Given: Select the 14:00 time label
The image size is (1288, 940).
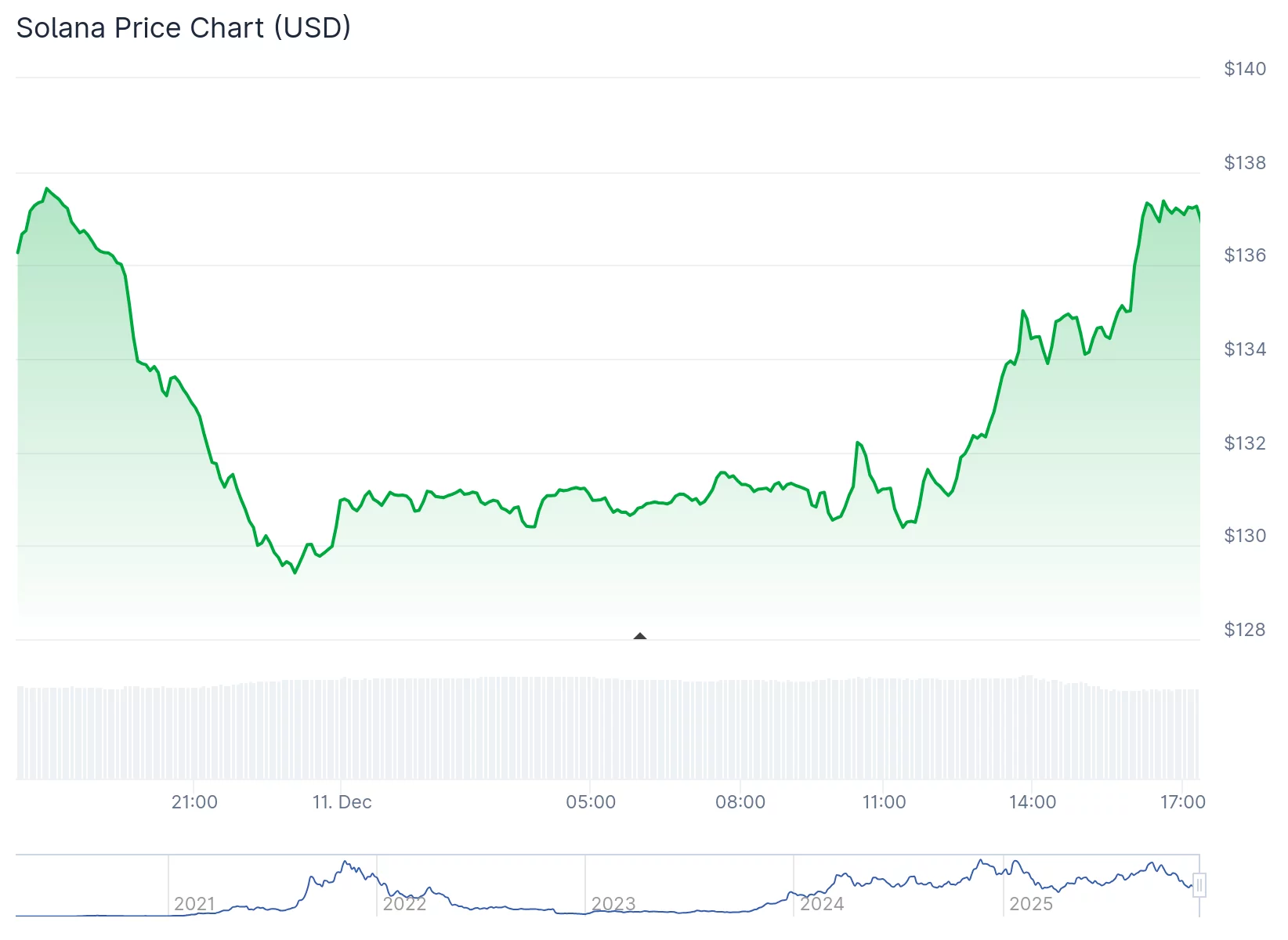Looking at the screenshot, I should point(1034,802).
